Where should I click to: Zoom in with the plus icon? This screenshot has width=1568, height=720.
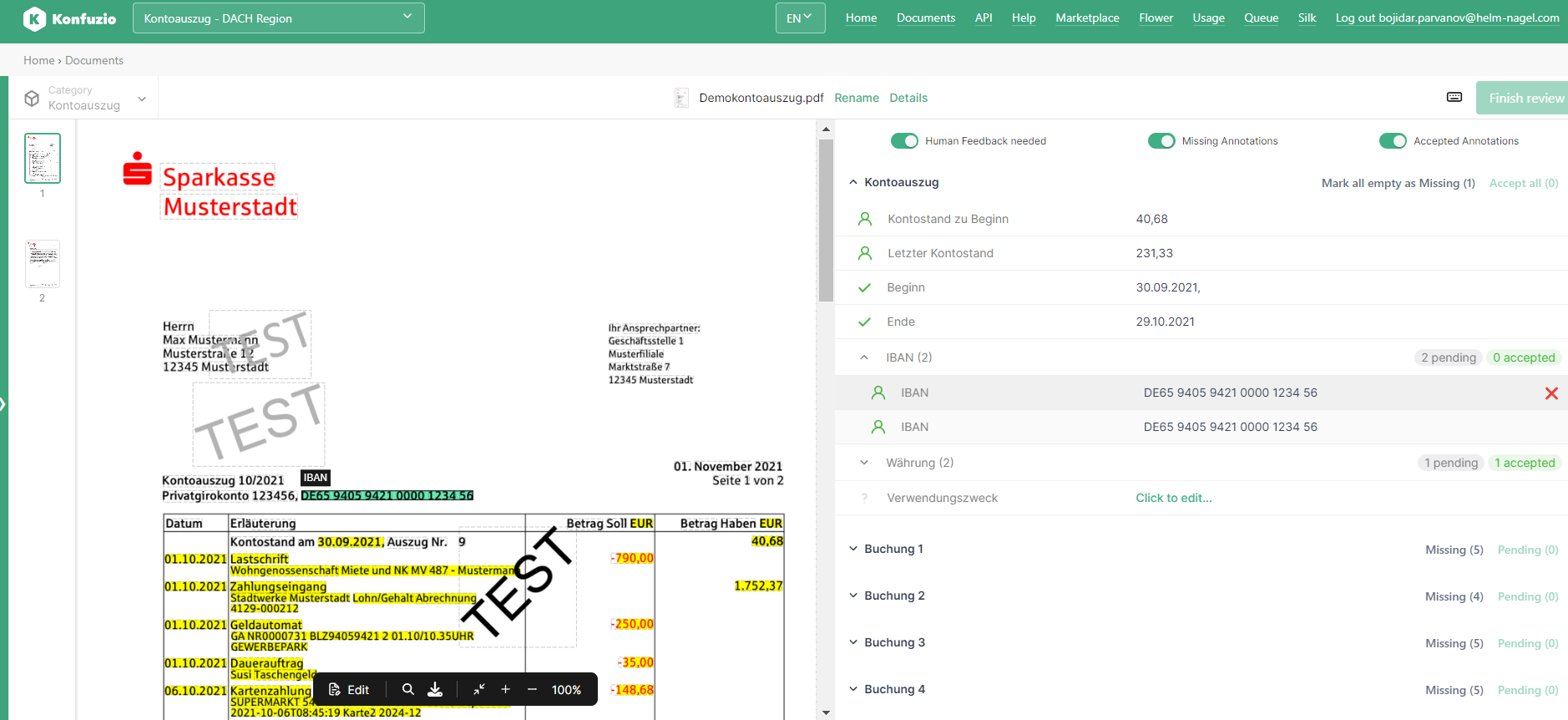[505, 690]
